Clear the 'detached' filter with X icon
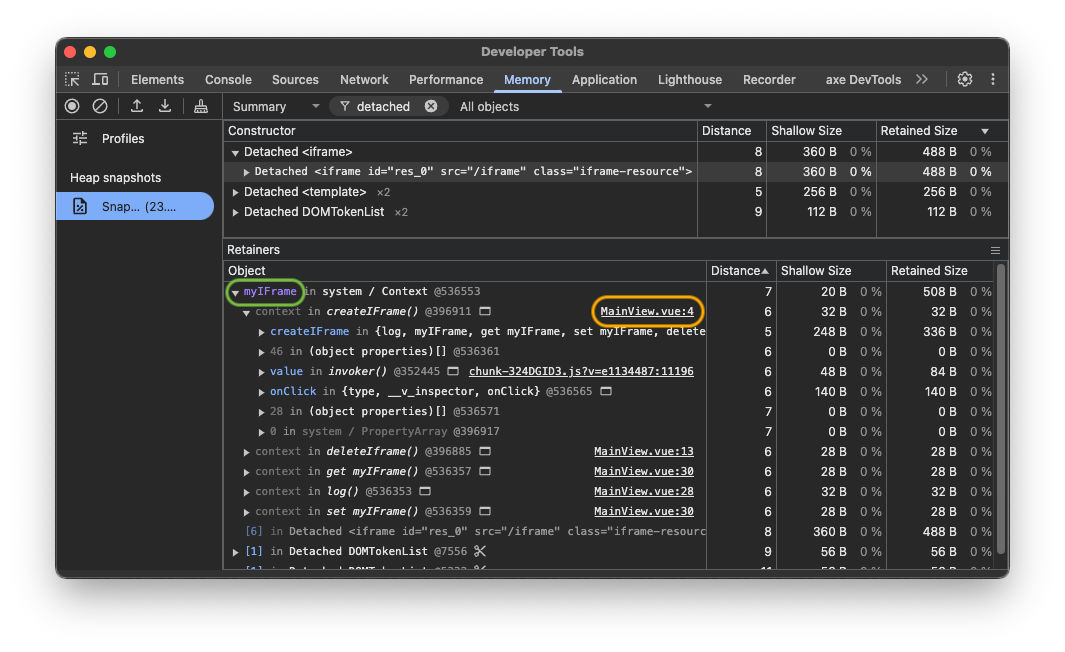This screenshot has width=1065, height=652. pos(431,106)
